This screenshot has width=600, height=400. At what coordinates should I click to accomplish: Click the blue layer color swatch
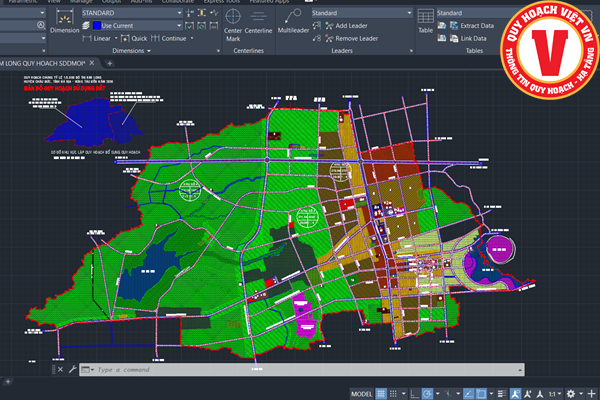[x=97, y=25]
